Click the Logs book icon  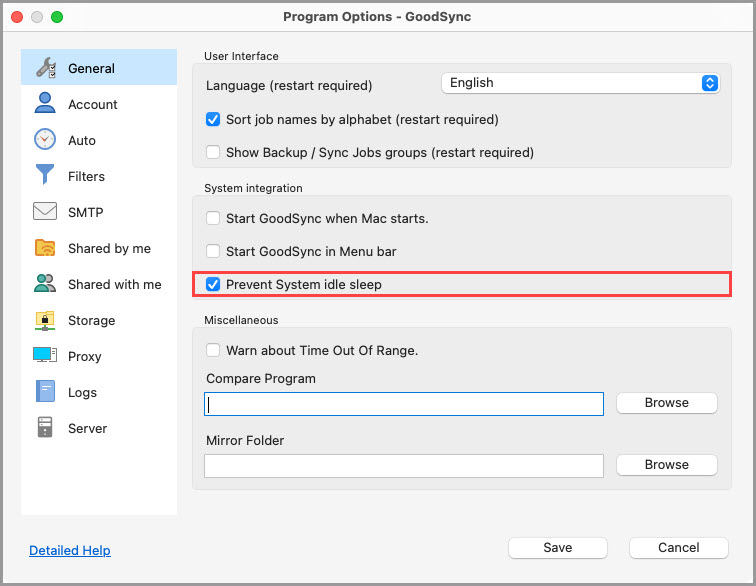pyautogui.click(x=45, y=391)
